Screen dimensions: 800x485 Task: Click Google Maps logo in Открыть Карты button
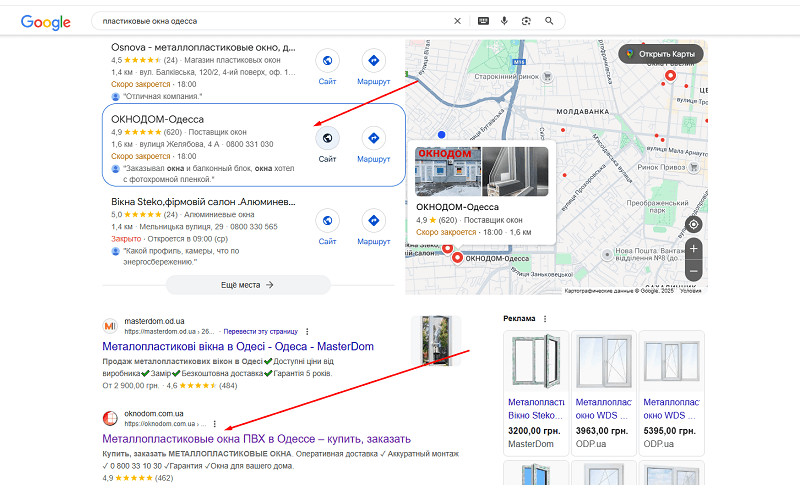click(630, 54)
